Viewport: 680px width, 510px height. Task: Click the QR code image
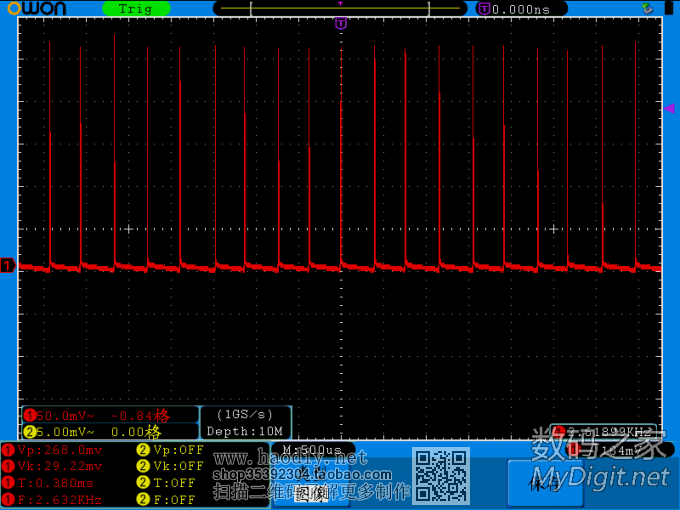point(441,477)
